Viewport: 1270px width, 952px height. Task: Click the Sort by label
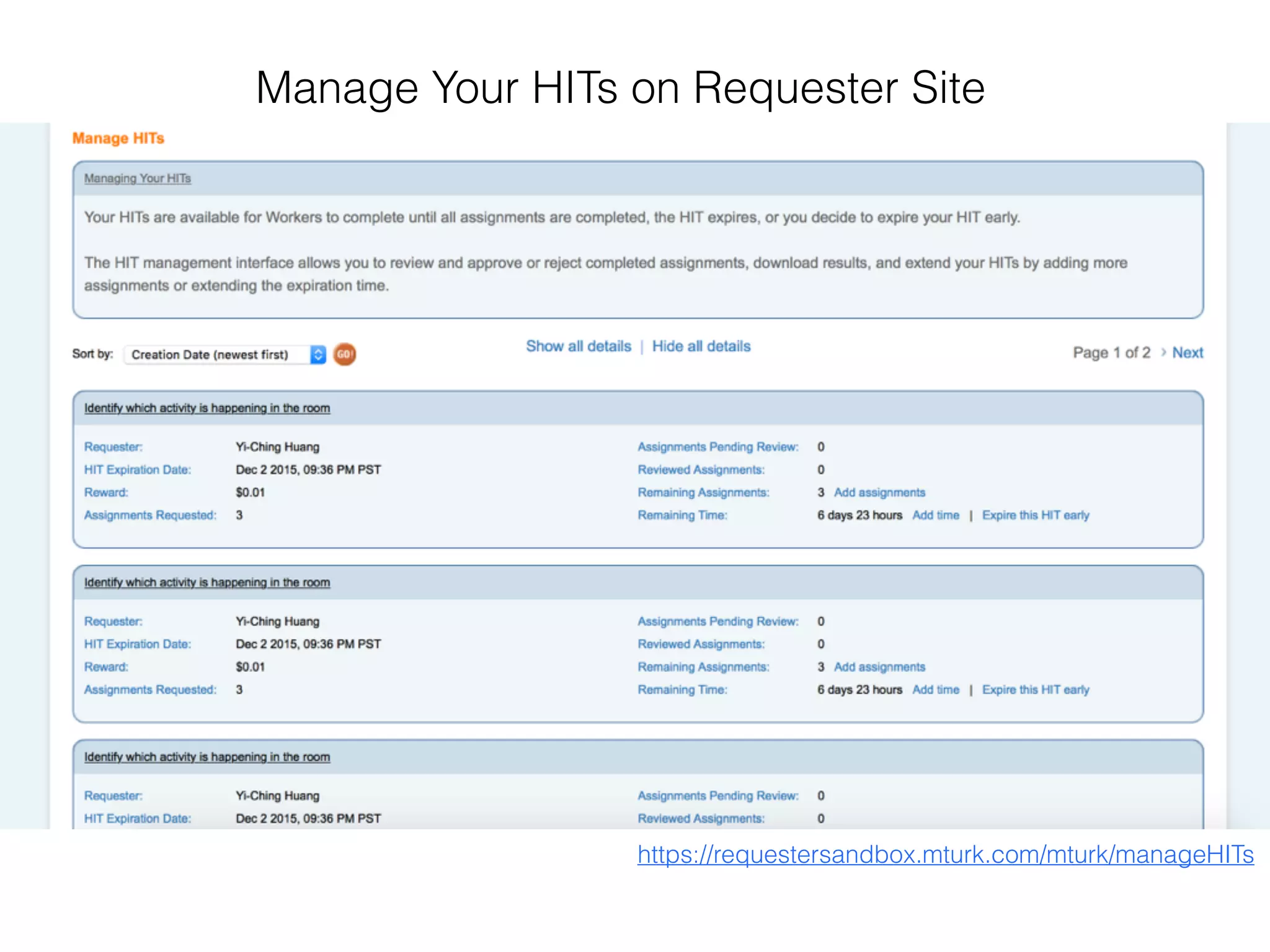(93, 354)
